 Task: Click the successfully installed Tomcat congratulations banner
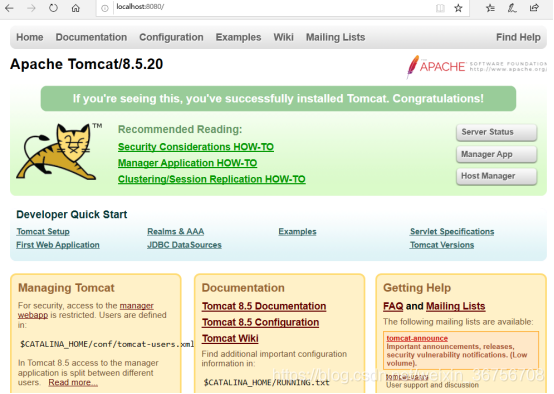[278, 98]
